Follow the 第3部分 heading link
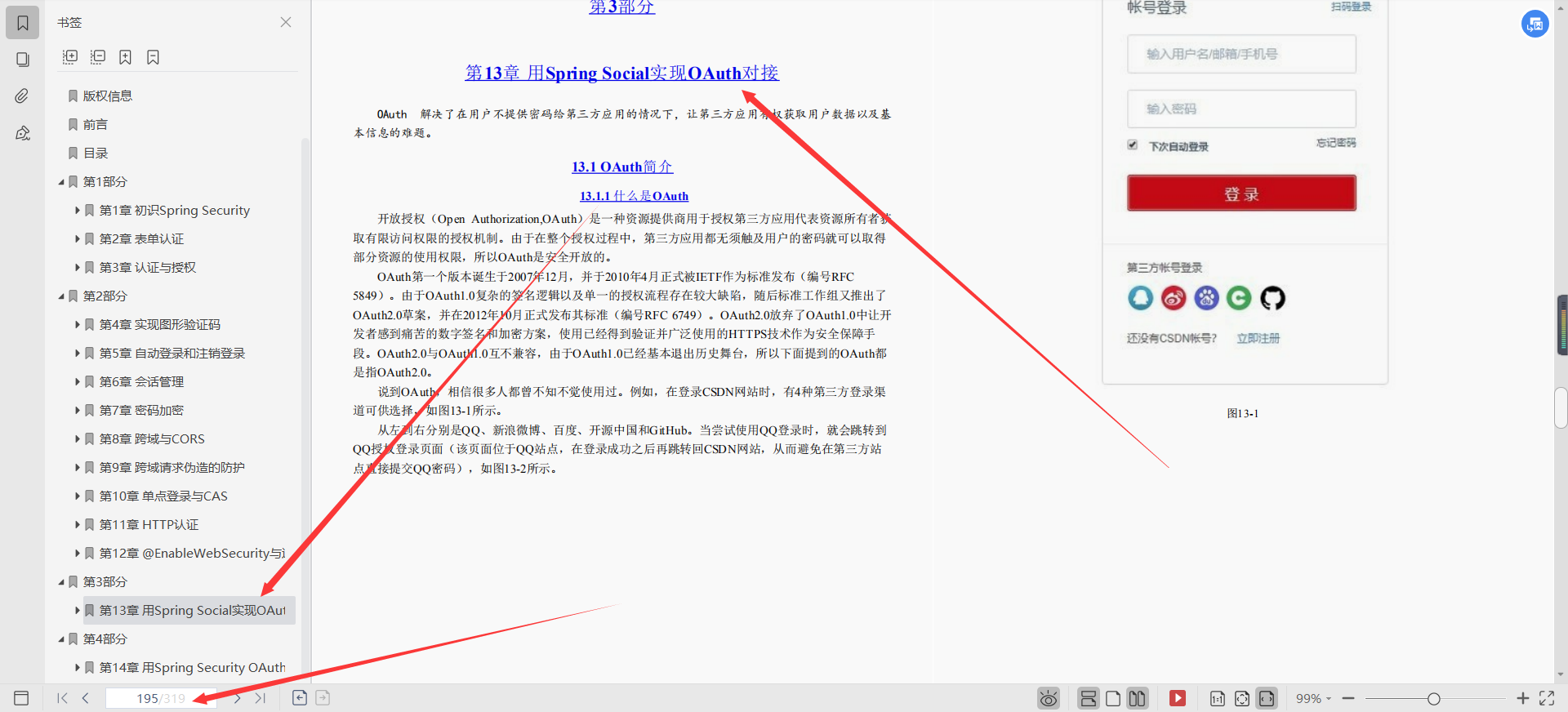Viewport: 1568px width, 712px height. point(622,7)
